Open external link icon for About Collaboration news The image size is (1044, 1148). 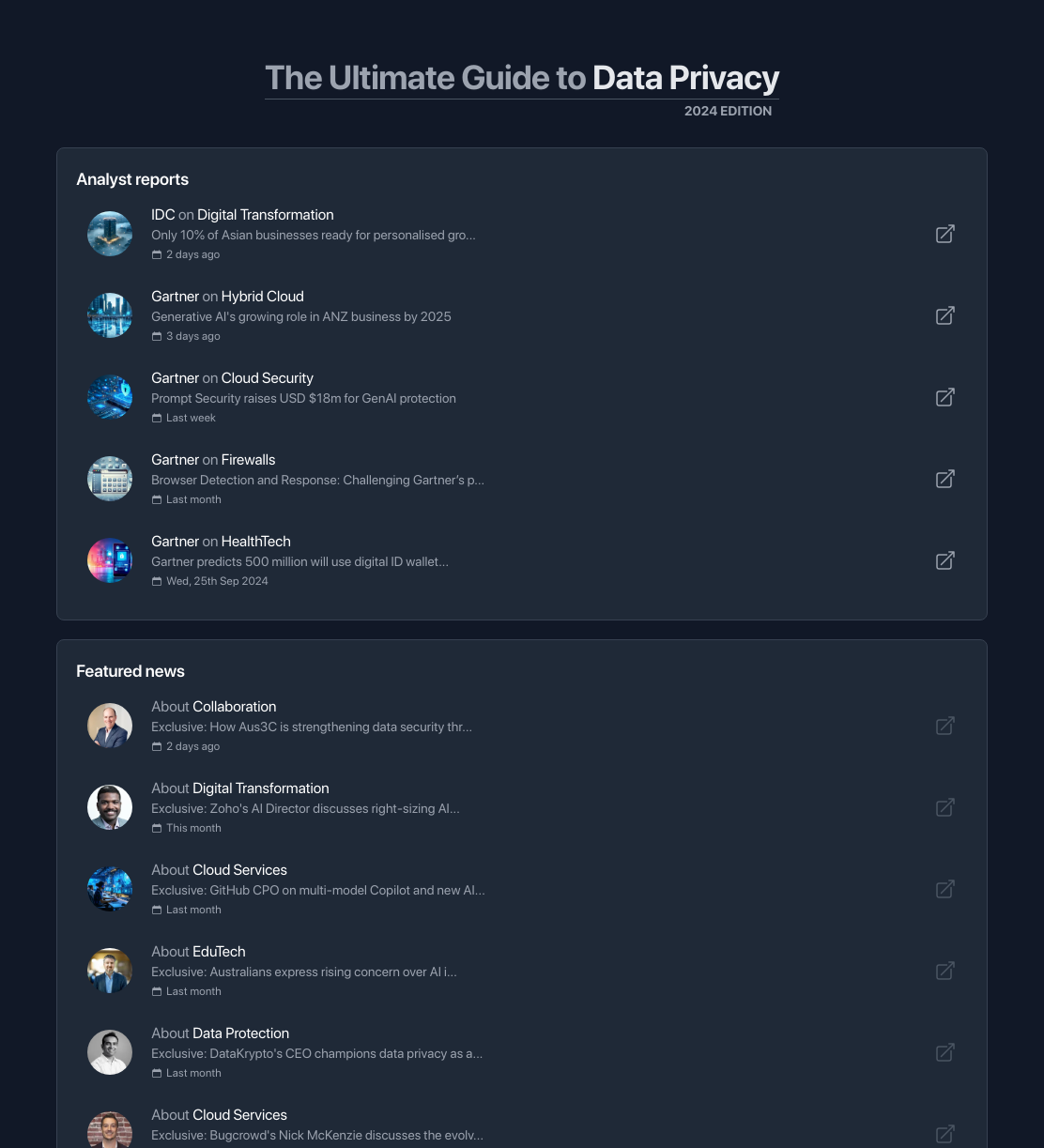pyautogui.click(x=945, y=726)
